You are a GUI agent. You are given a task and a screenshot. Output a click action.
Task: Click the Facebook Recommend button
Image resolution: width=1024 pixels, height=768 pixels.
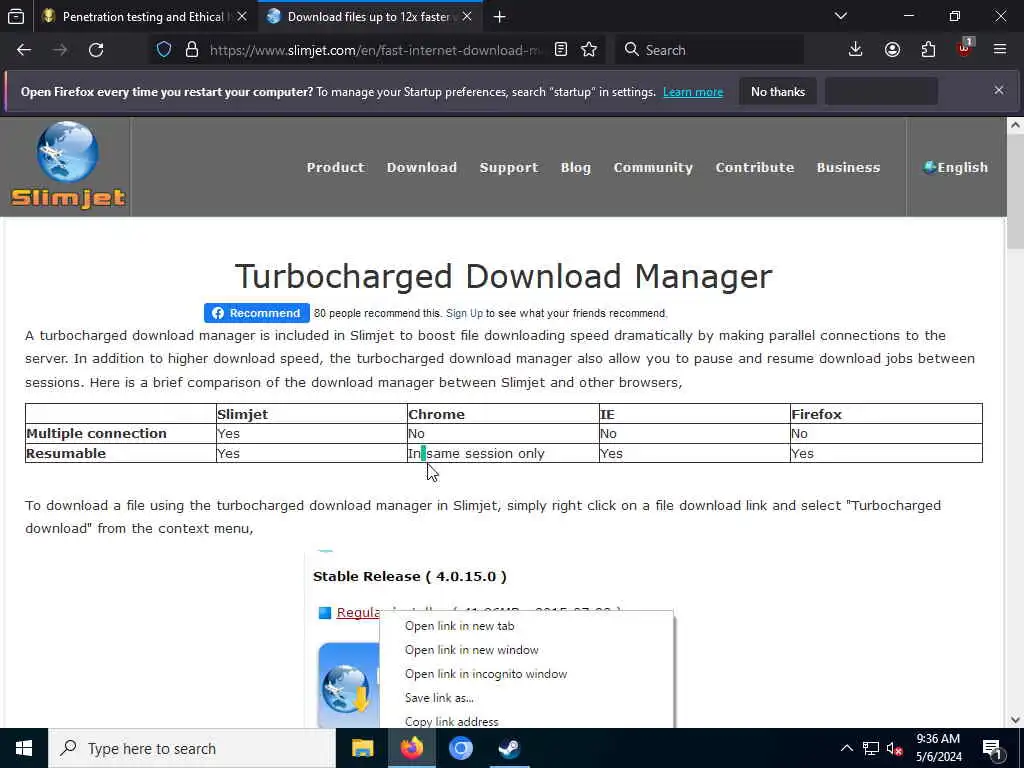257,313
